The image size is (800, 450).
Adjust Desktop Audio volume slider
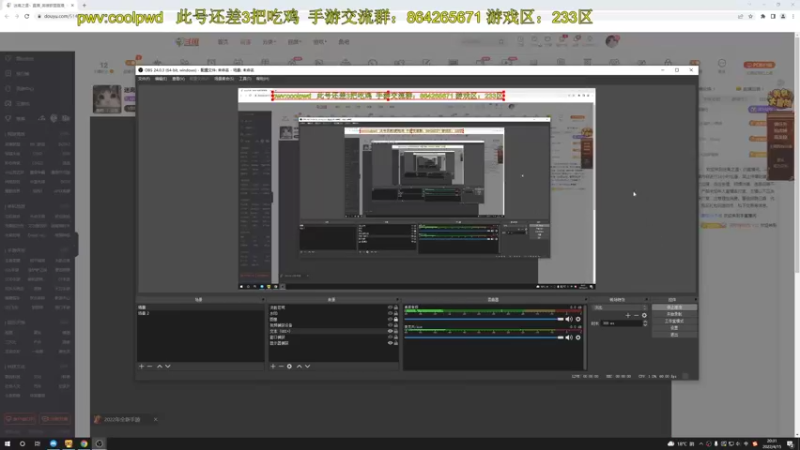click(484, 319)
